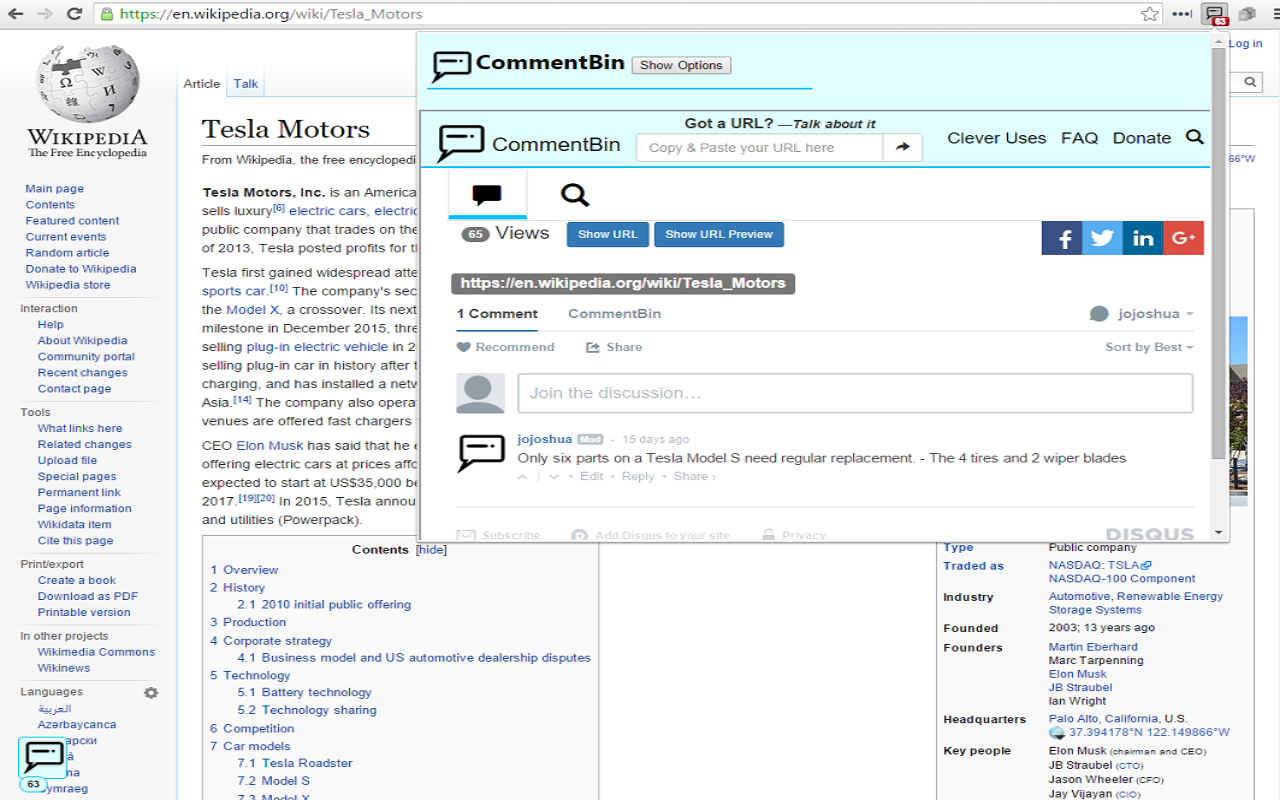Image resolution: width=1280 pixels, height=800 pixels.
Task: Click the Show URL button
Action: click(607, 234)
